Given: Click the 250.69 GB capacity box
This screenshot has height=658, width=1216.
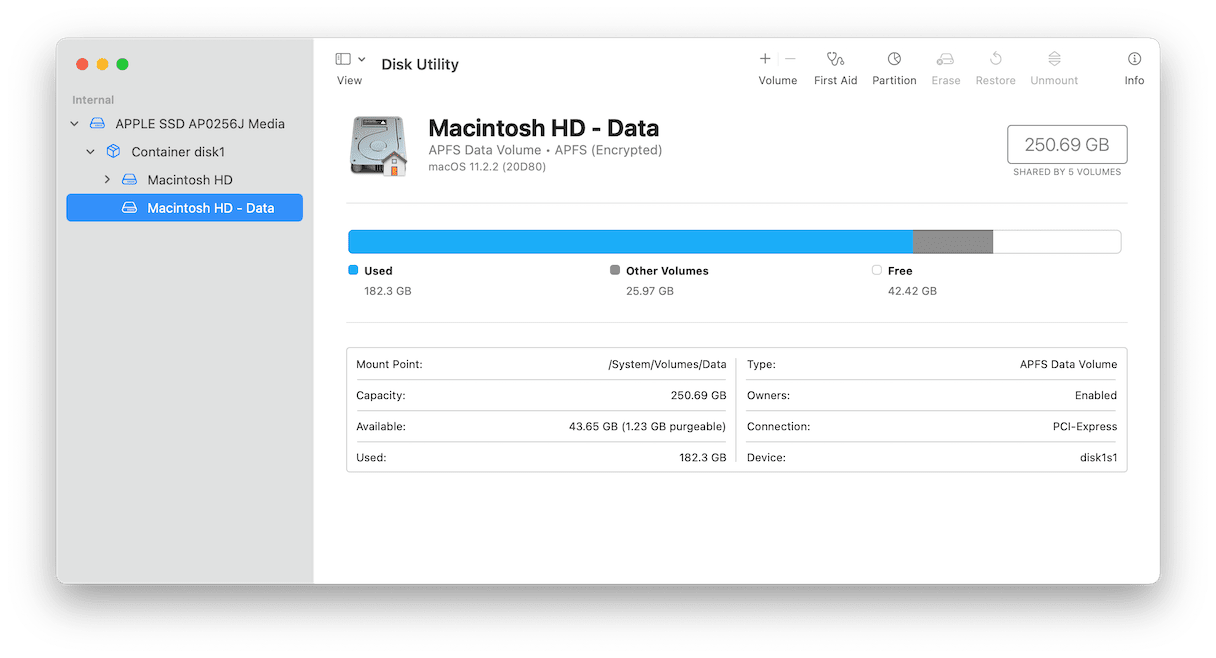Looking at the screenshot, I should pyautogui.click(x=1067, y=145).
